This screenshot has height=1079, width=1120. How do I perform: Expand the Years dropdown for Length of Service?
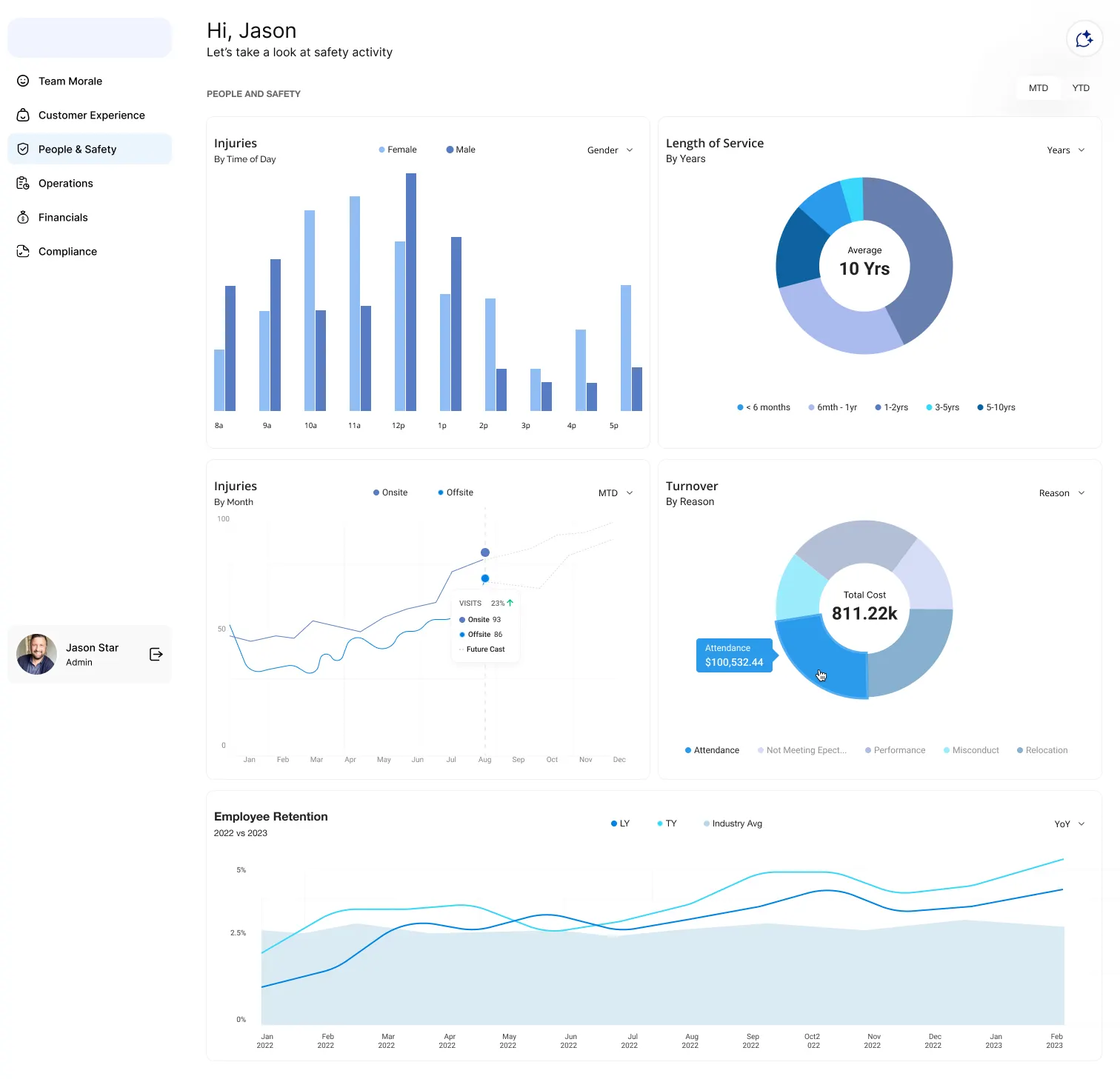coord(1065,150)
